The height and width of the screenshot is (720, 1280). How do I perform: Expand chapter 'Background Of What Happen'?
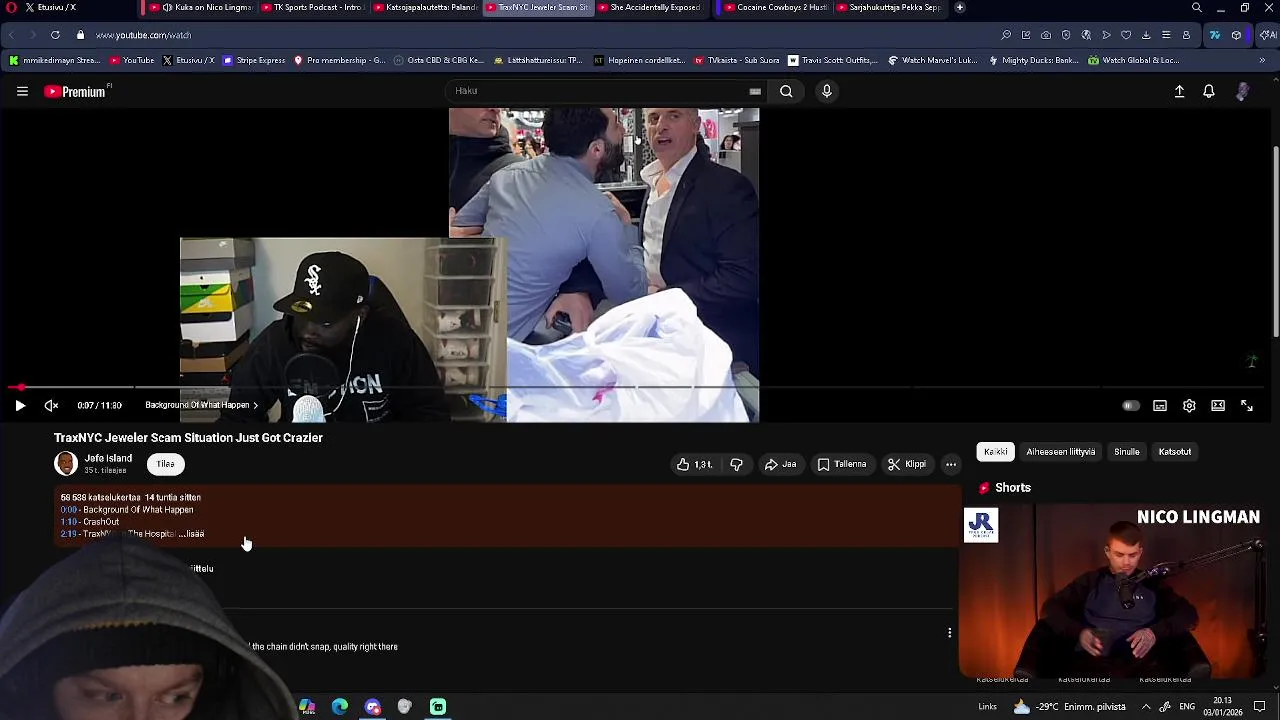(201, 405)
